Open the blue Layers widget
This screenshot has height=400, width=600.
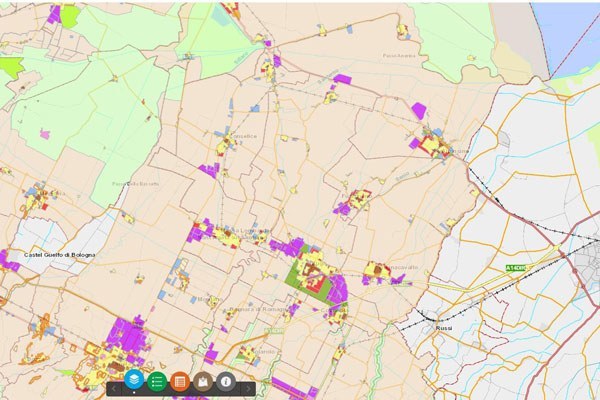pyautogui.click(x=134, y=381)
